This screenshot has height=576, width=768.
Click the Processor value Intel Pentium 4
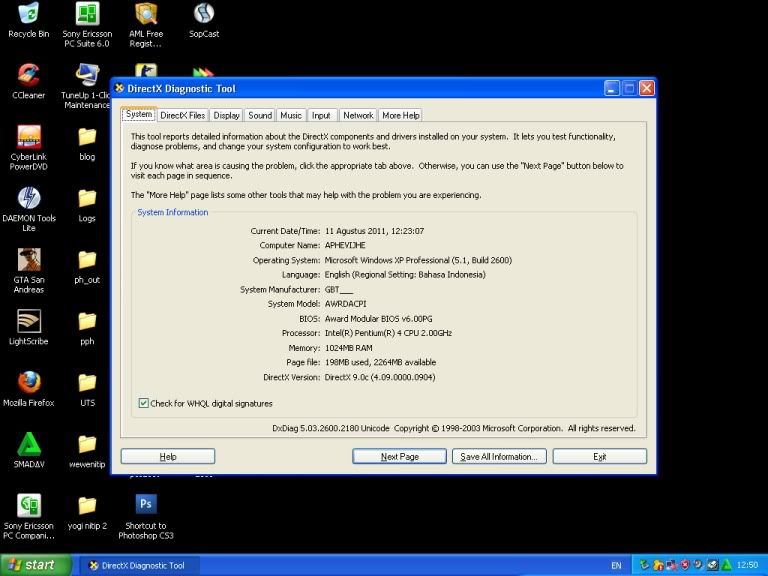tap(388, 333)
